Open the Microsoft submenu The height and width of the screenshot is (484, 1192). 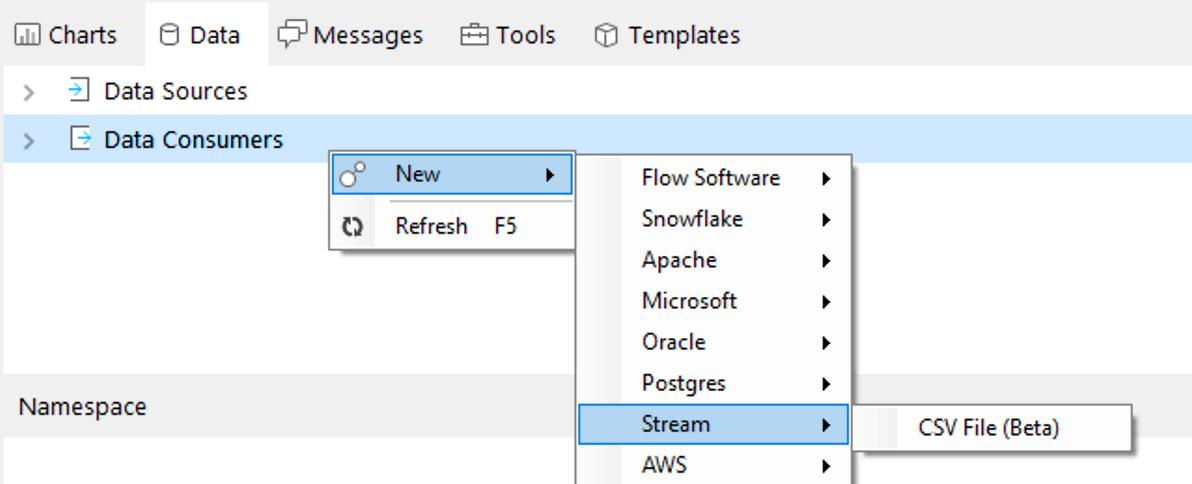click(713, 302)
